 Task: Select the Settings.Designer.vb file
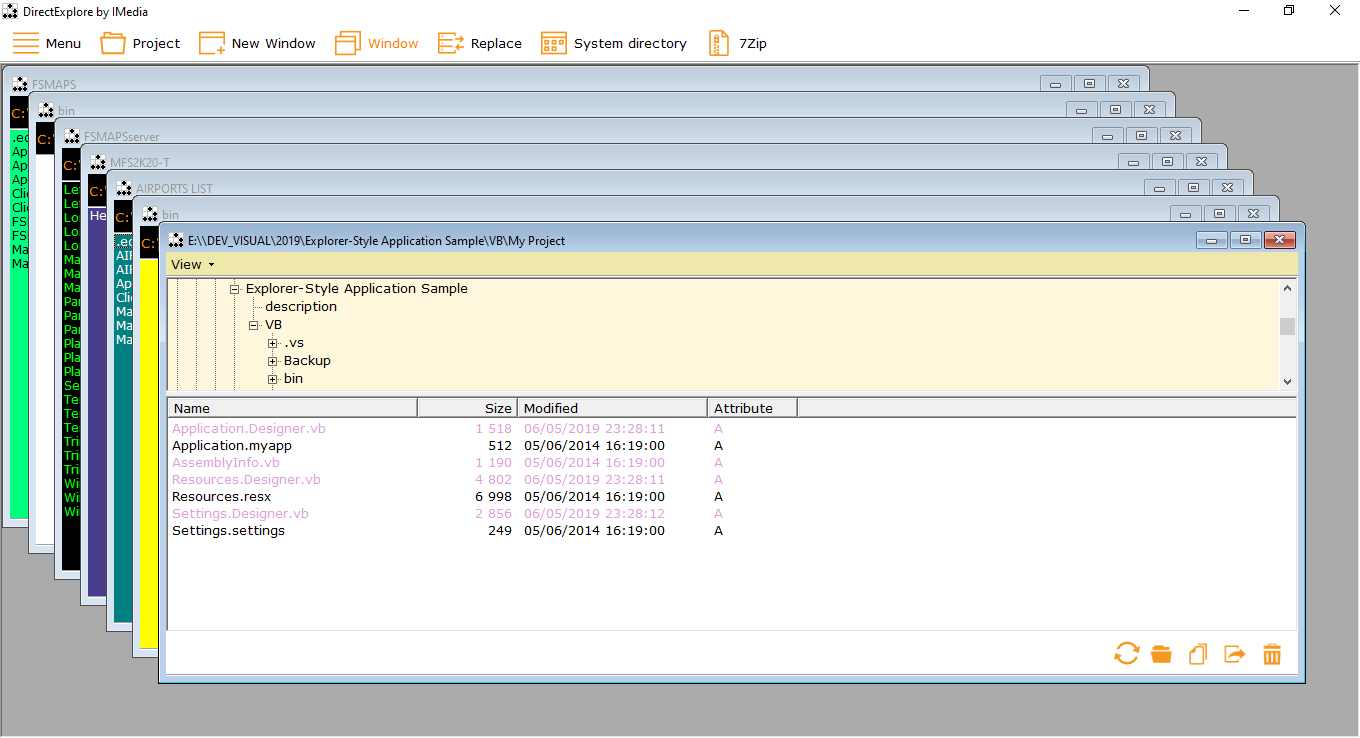(x=240, y=513)
